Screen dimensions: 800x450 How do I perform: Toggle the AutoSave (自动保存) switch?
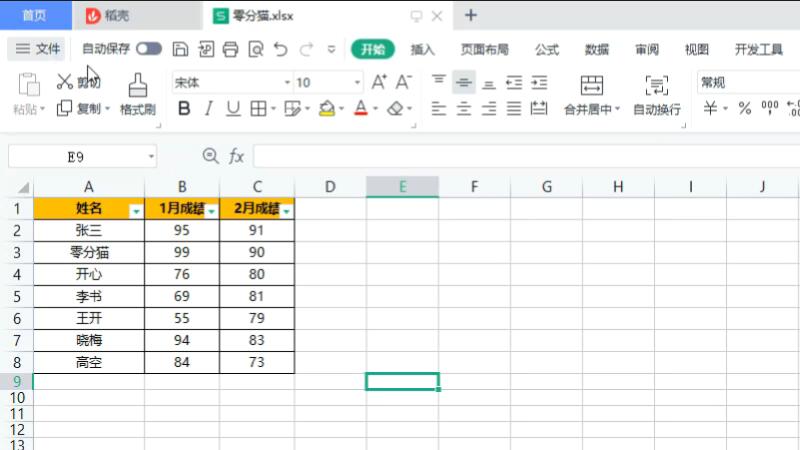pyautogui.click(x=149, y=49)
